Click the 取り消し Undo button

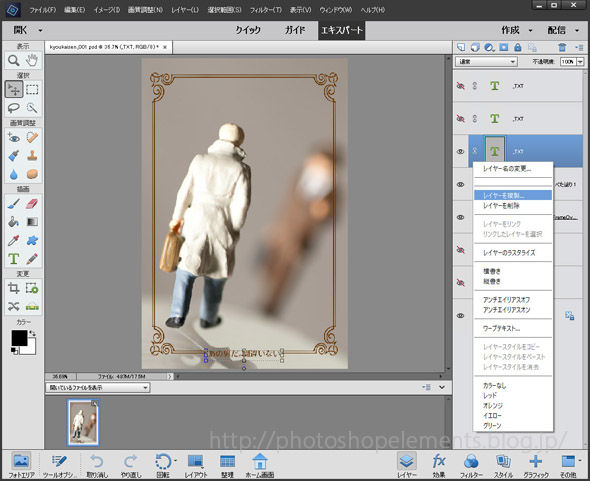pyautogui.click(x=97, y=465)
